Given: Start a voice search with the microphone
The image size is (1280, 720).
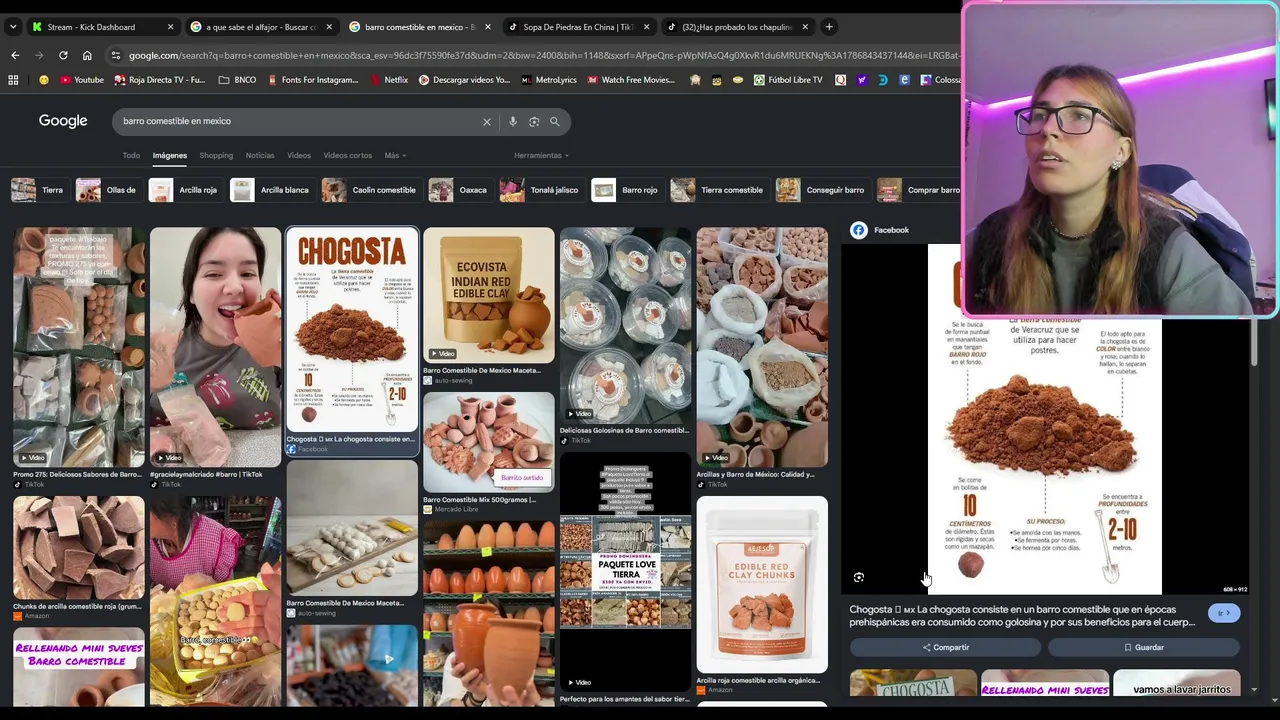Looking at the screenshot, I should coord(513,122).
